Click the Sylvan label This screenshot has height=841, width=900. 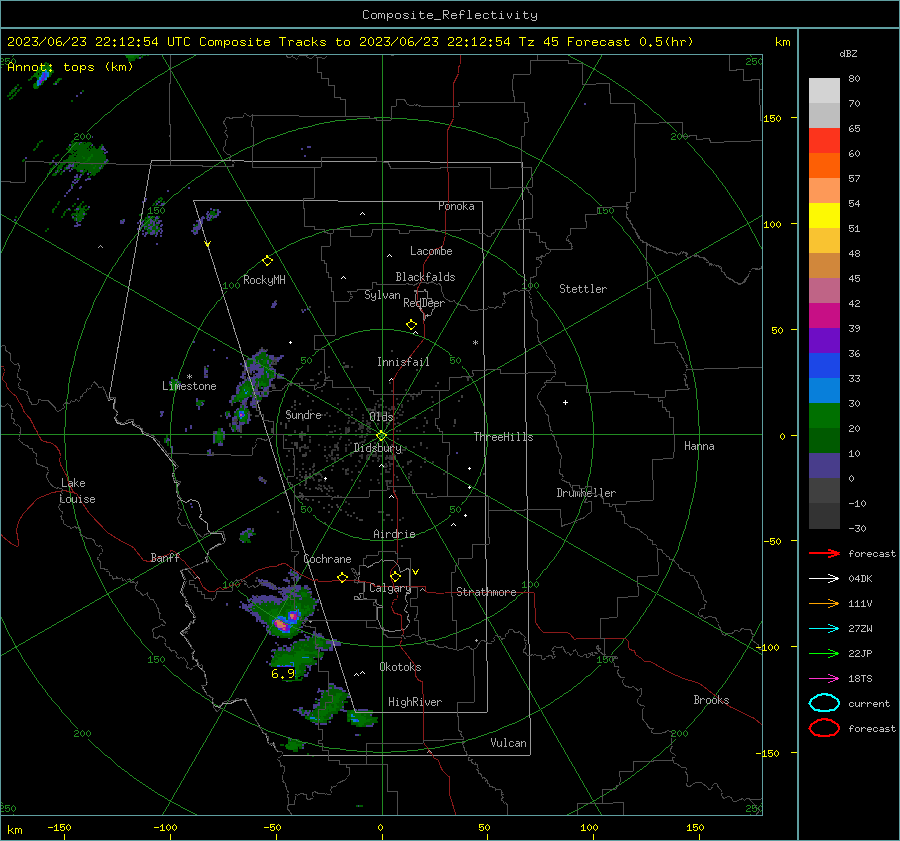click(382, 295)
